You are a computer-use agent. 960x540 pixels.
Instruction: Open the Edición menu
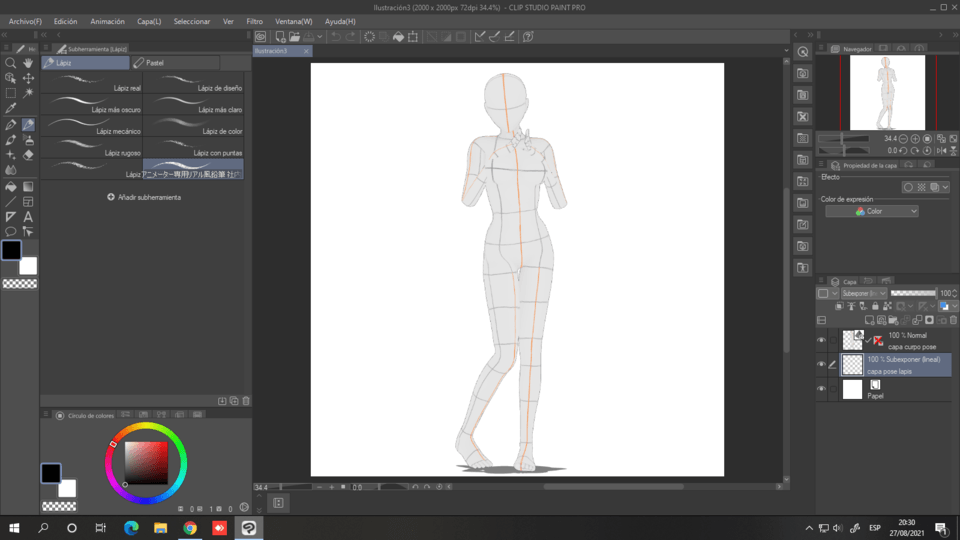(66, 21)
